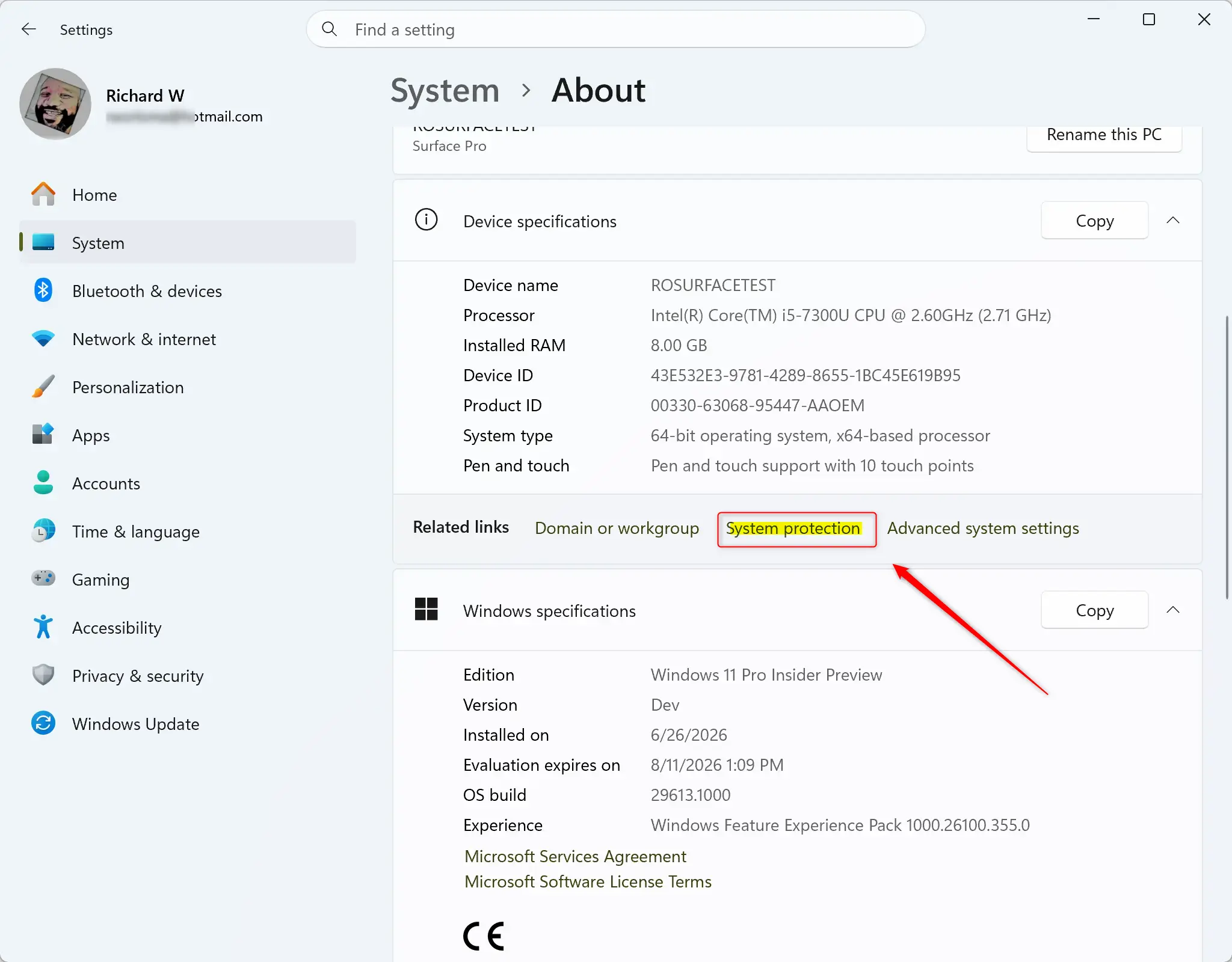Click the Device ID value 43E532E3-9781
Screen dimensions: 1232x962
[805, 375]
